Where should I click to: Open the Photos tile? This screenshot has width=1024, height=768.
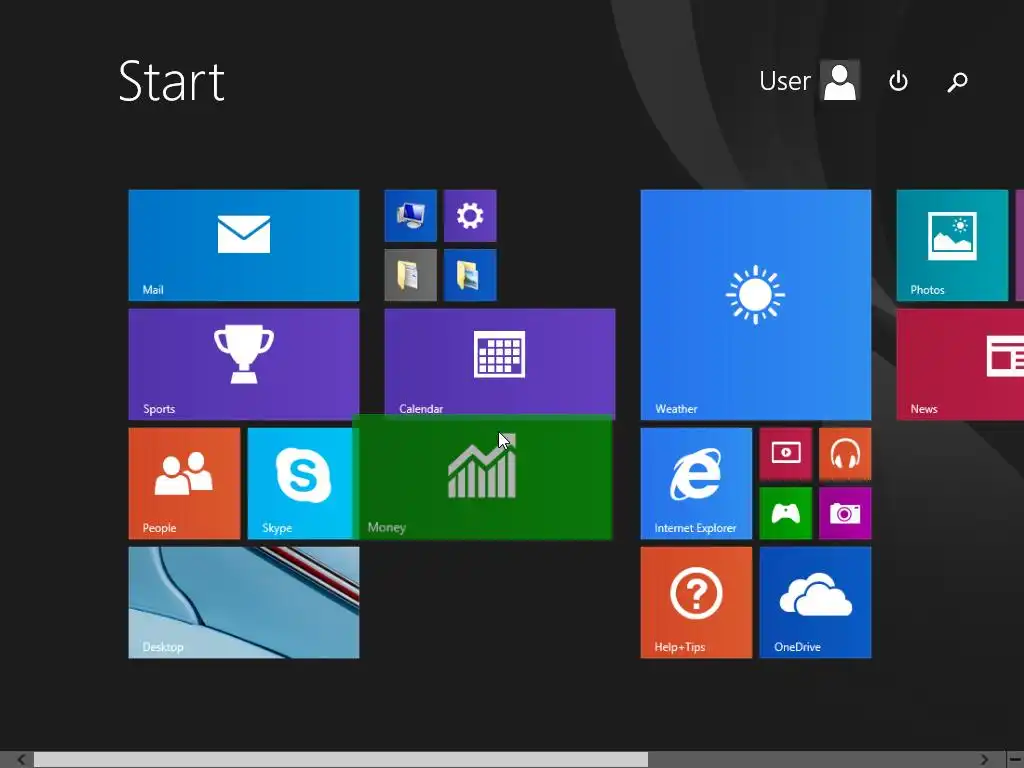click(952, 246)
